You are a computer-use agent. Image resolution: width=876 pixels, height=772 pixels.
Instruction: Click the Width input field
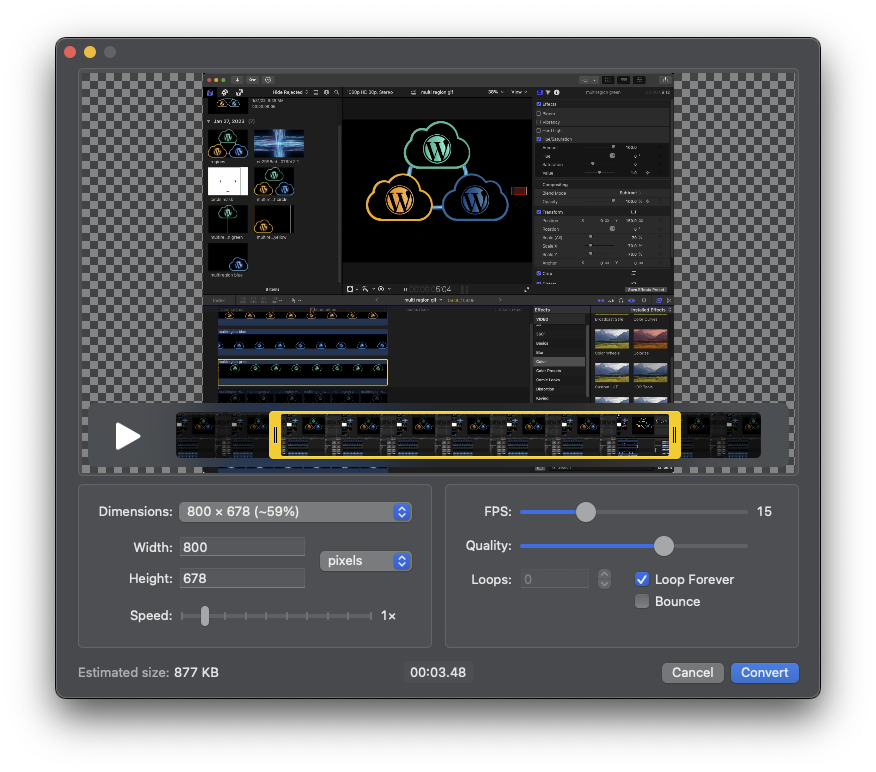point(242,547)
